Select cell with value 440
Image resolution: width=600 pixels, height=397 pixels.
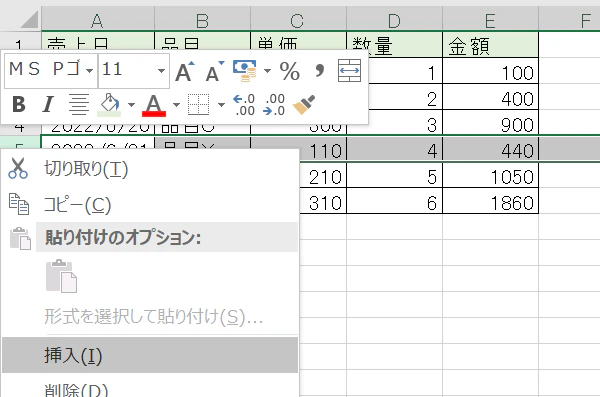point(491,149)
